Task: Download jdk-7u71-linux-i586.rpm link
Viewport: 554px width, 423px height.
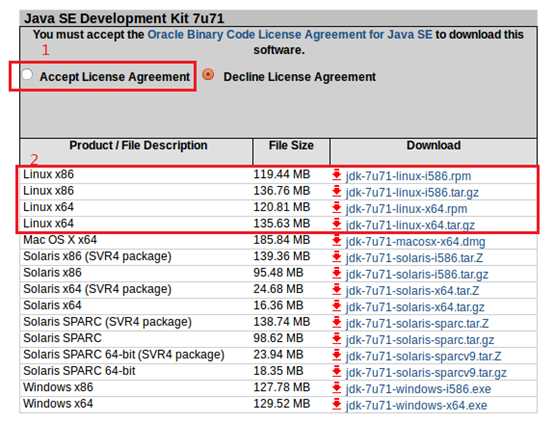Action: point(408,176)
